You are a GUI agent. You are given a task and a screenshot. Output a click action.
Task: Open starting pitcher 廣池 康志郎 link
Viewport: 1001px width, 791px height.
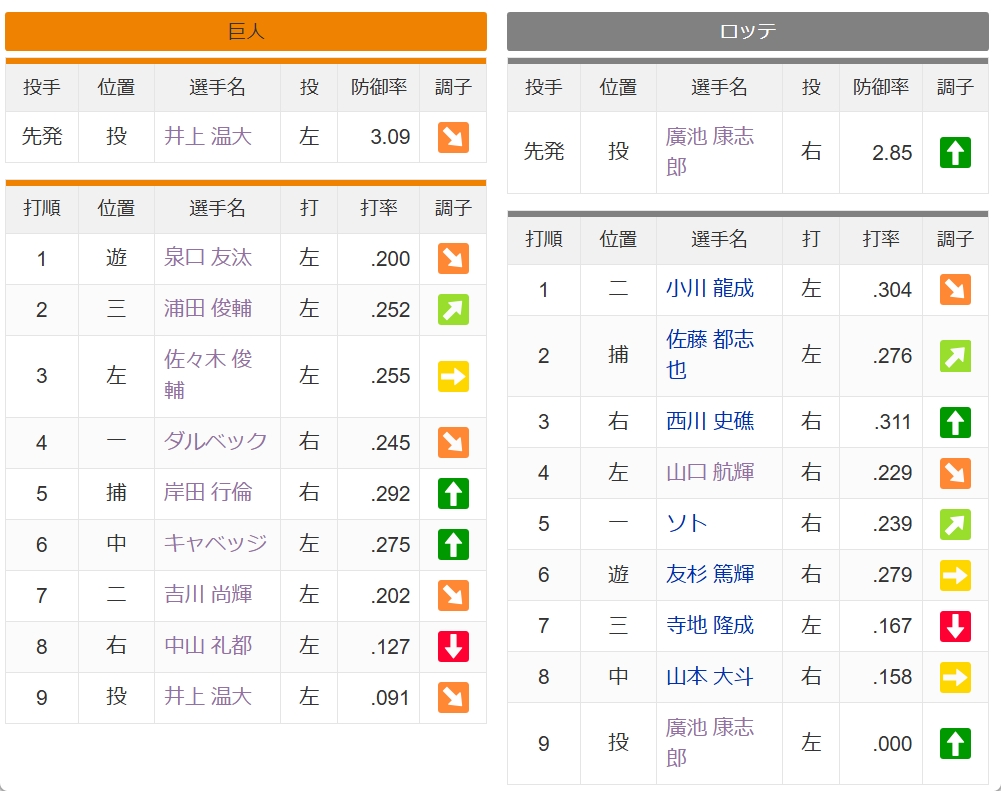710,152
